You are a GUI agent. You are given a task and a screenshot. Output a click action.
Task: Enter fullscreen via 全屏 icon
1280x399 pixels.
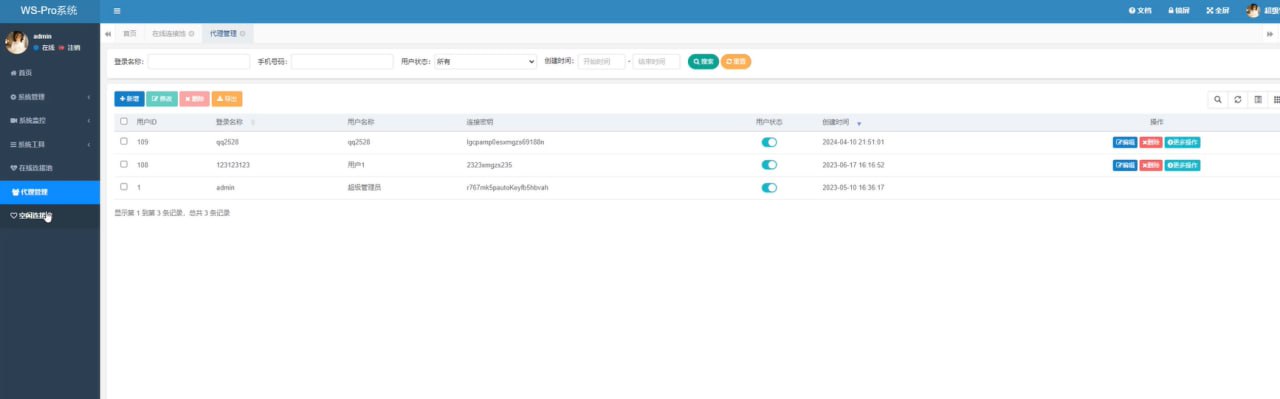click(x=1217, y=11)
